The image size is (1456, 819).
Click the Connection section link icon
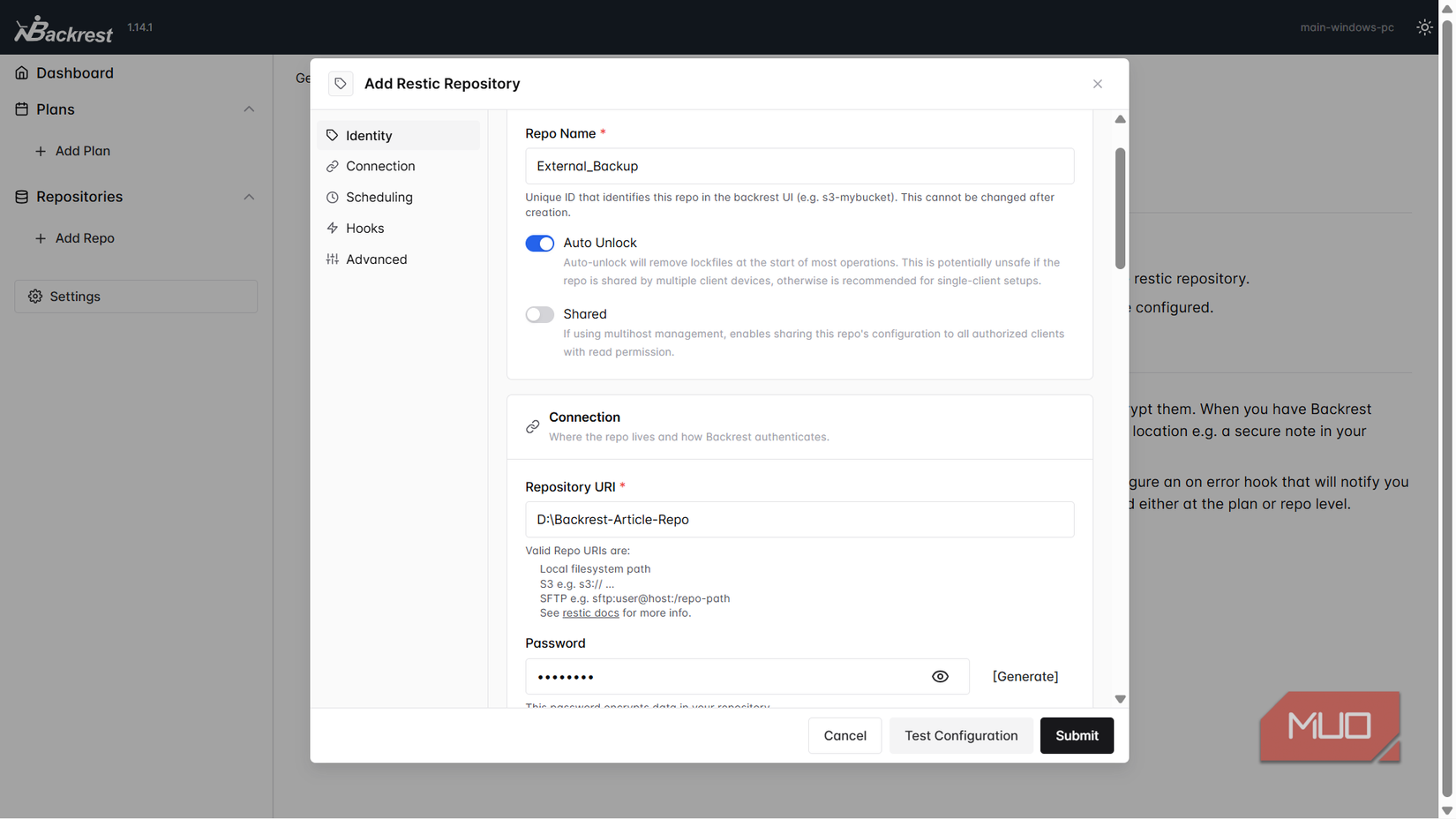pos(532,427)
